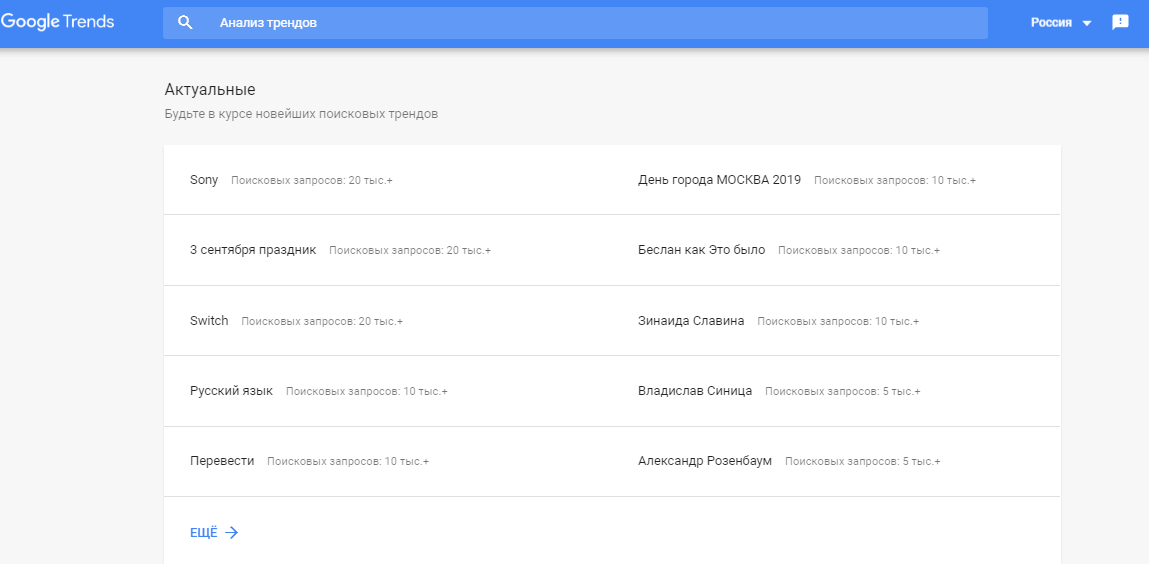The image size is (1149, 564).
Task: Select the Русский язык trend
Action: (231, 391)
